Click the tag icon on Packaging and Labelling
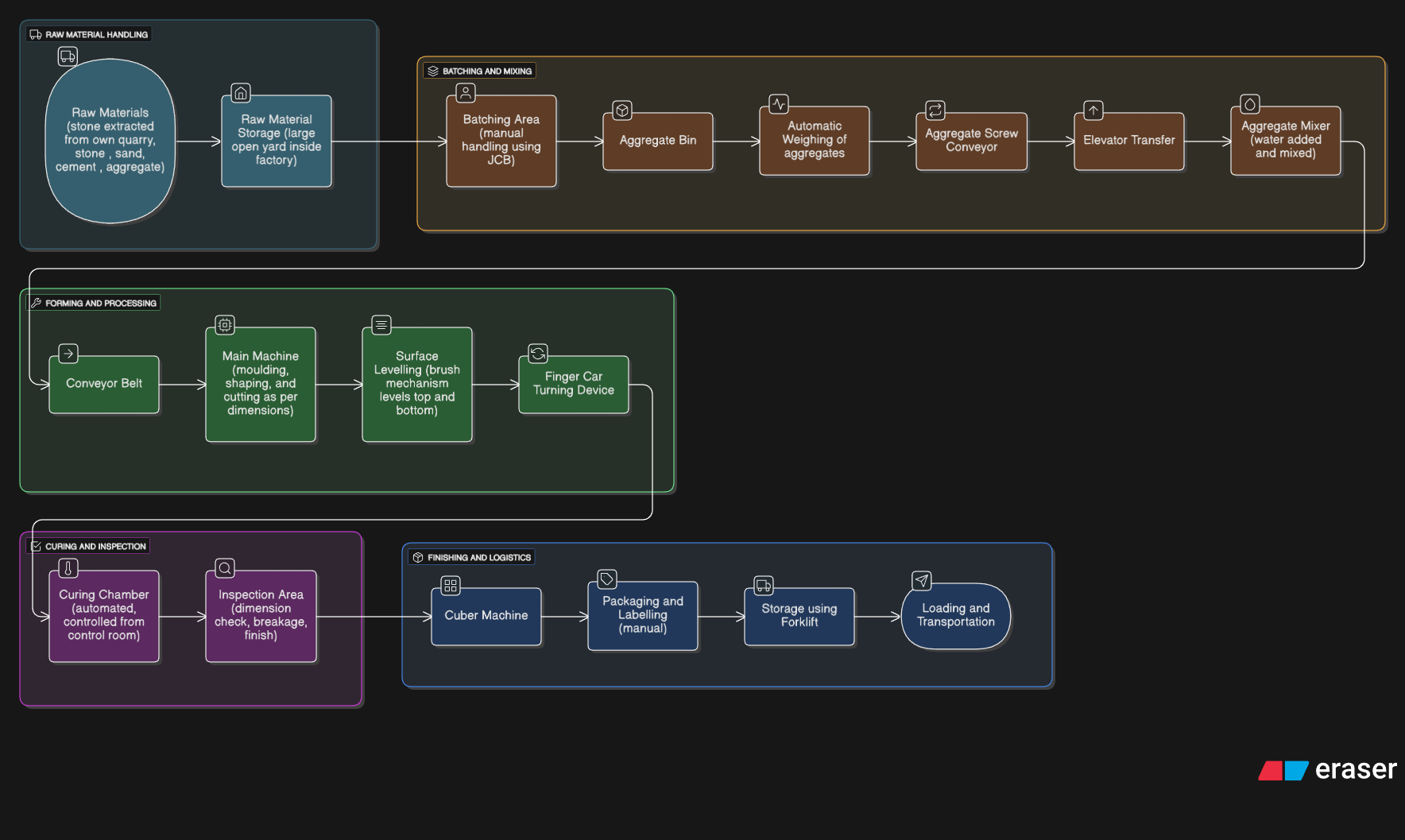This screenshot has height=840, width=1405. (x=607, y=579)
